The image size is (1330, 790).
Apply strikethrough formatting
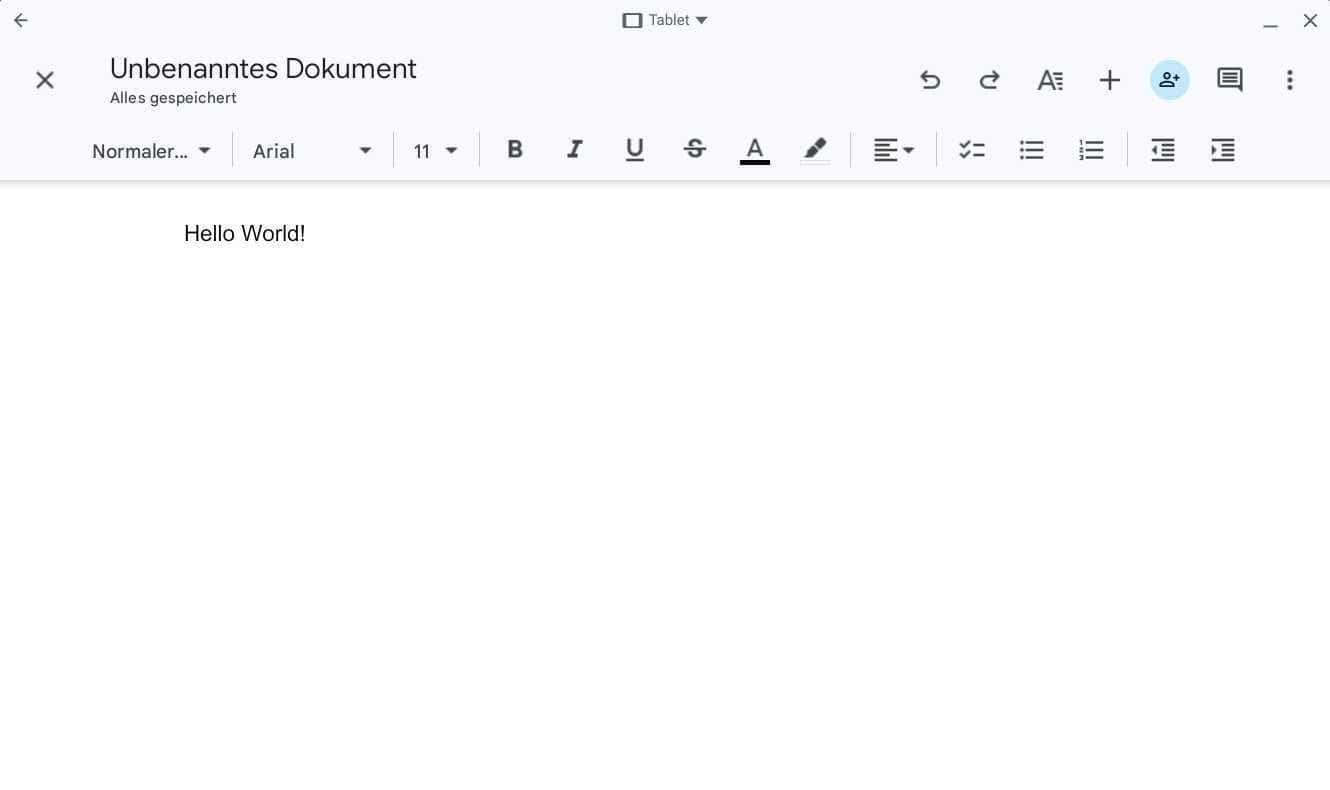coord(695,150)
